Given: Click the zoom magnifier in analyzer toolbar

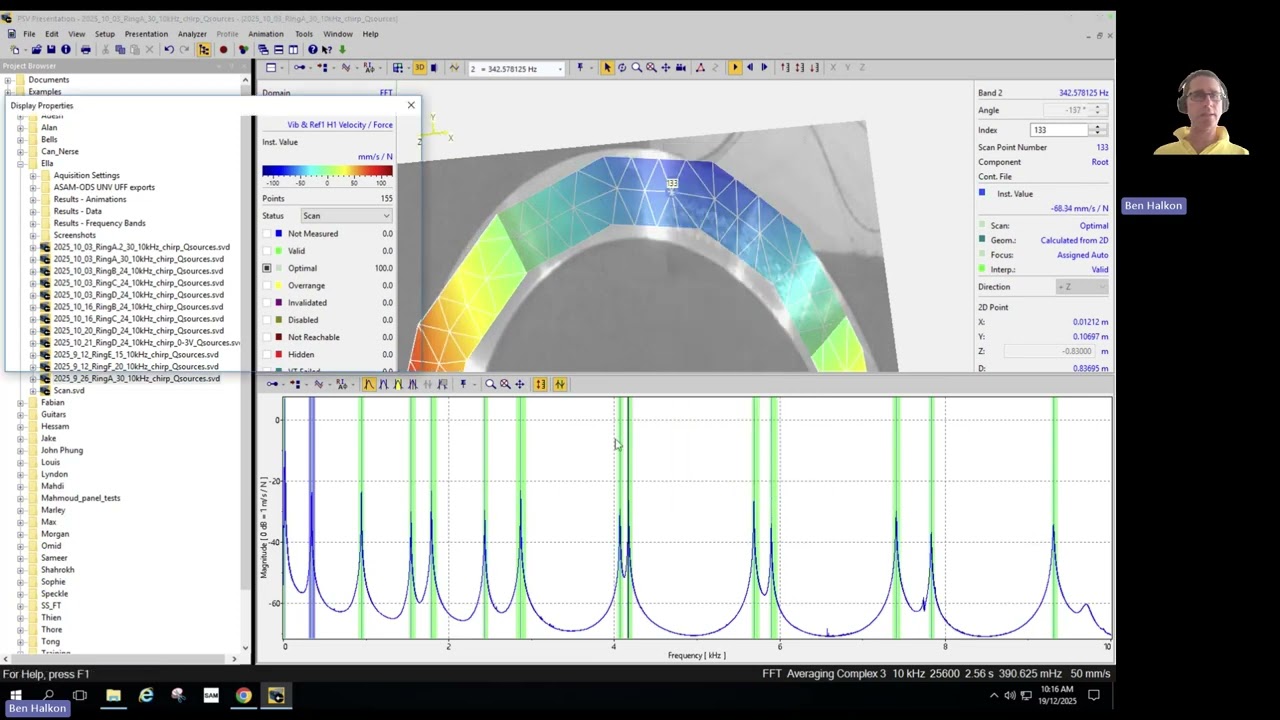Looking at the screenshot, I should 490,384.
